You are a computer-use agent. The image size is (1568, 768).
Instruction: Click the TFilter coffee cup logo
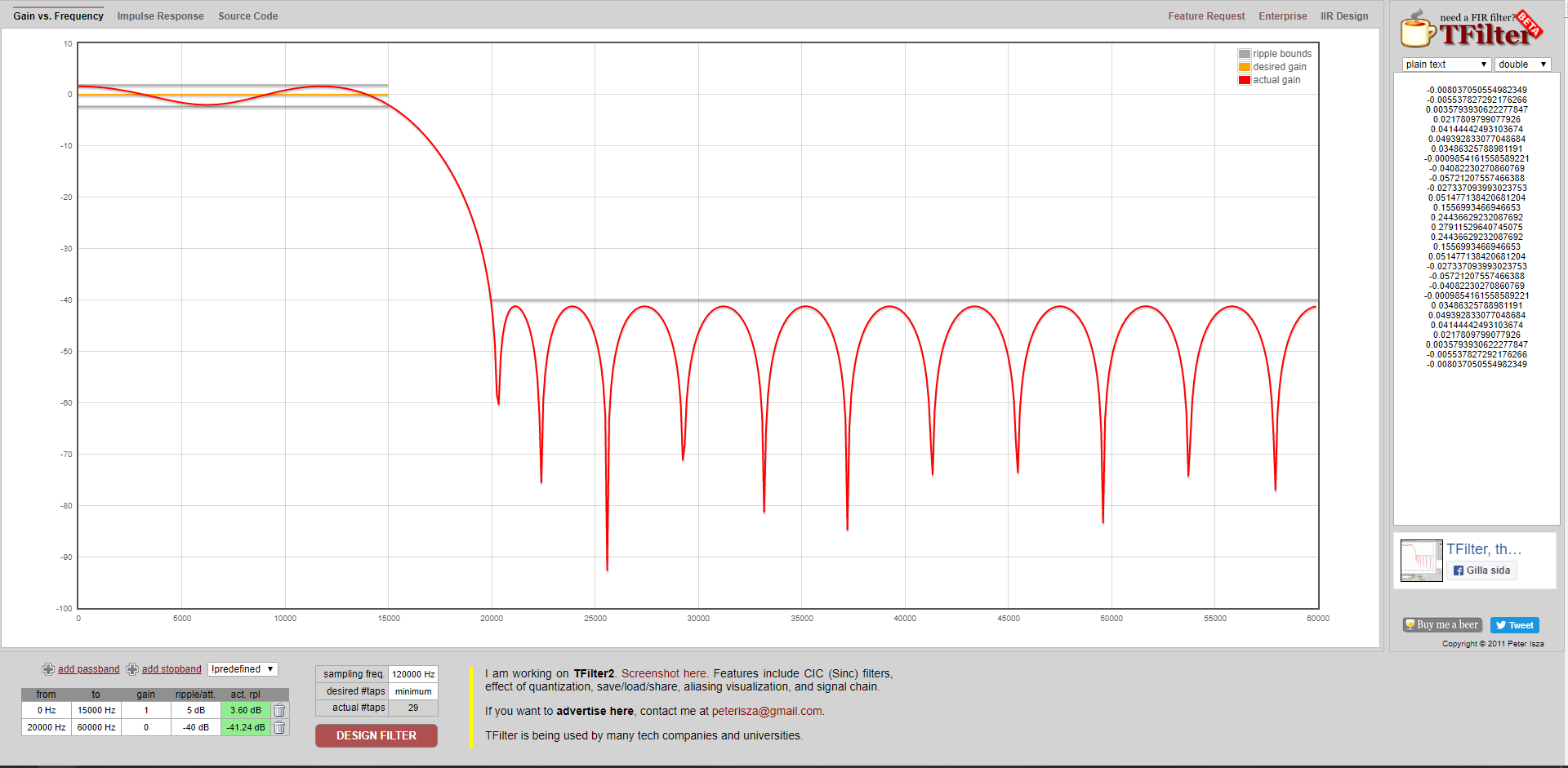click(1418, 29)
